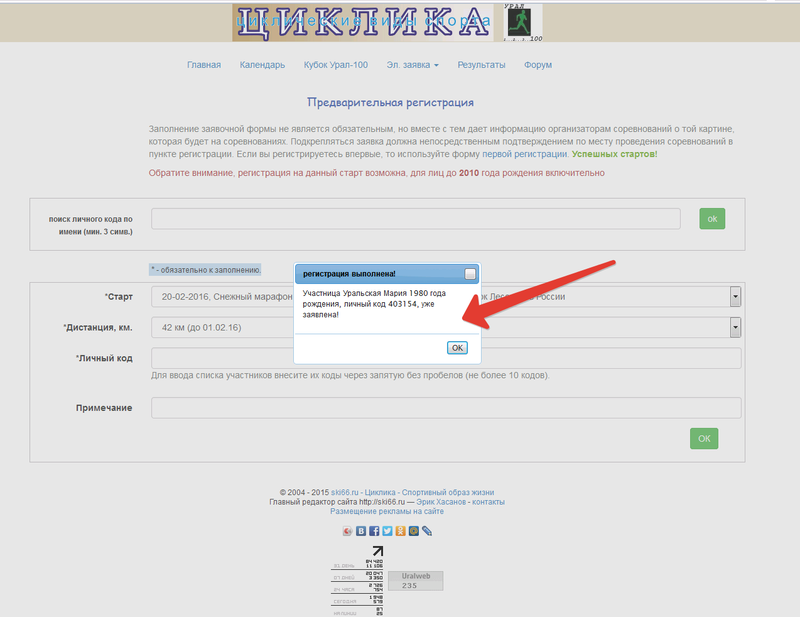
Task: Go to the Календарь menu item
Action: [262, 65]
